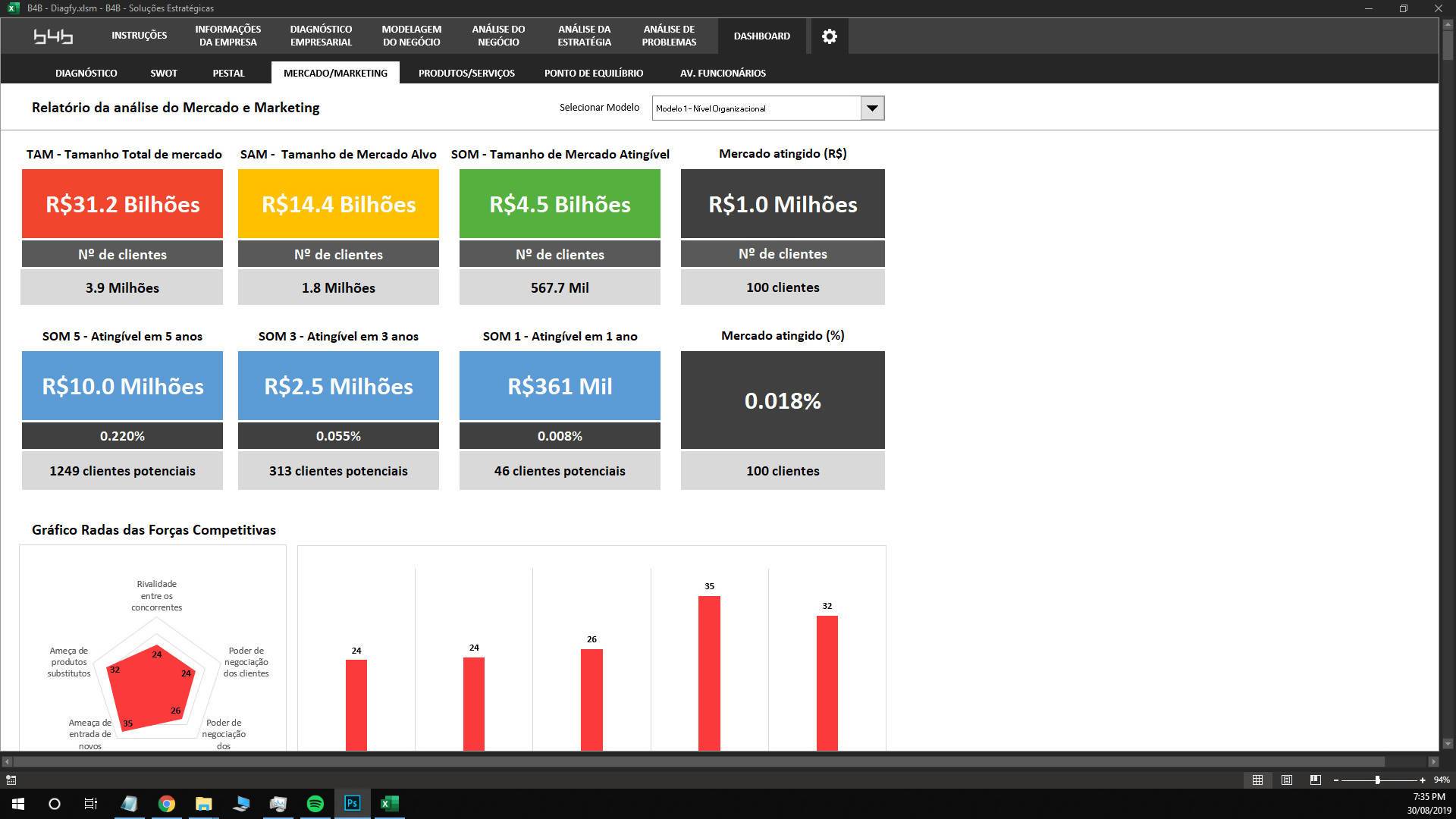Click 46 clientes potenciais cell
1456x819 pixels.
[x=560, y=471]
